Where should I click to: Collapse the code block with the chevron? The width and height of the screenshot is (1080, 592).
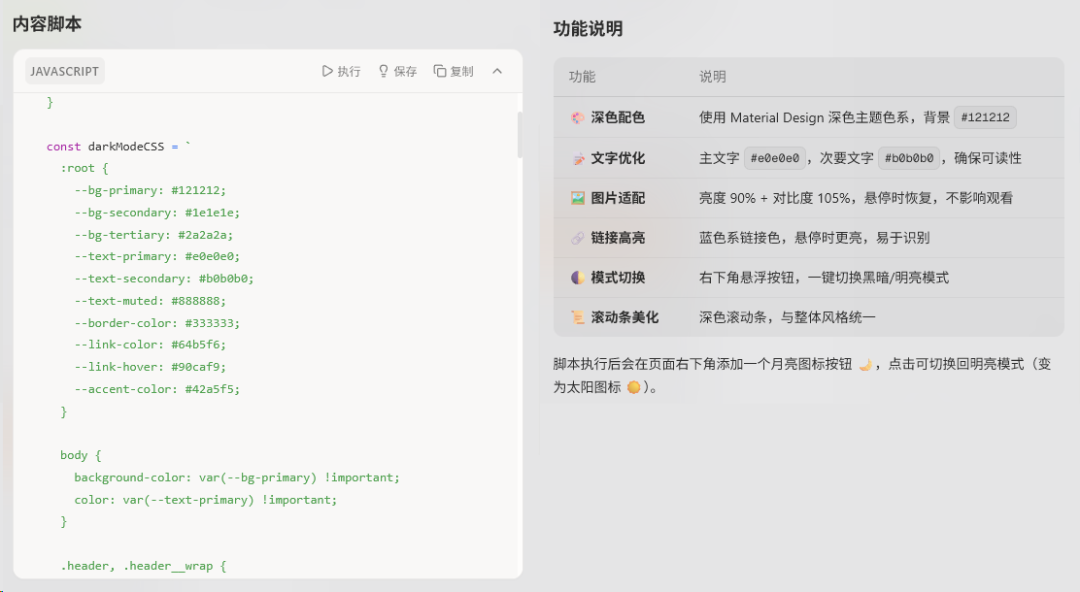(498, 71)
